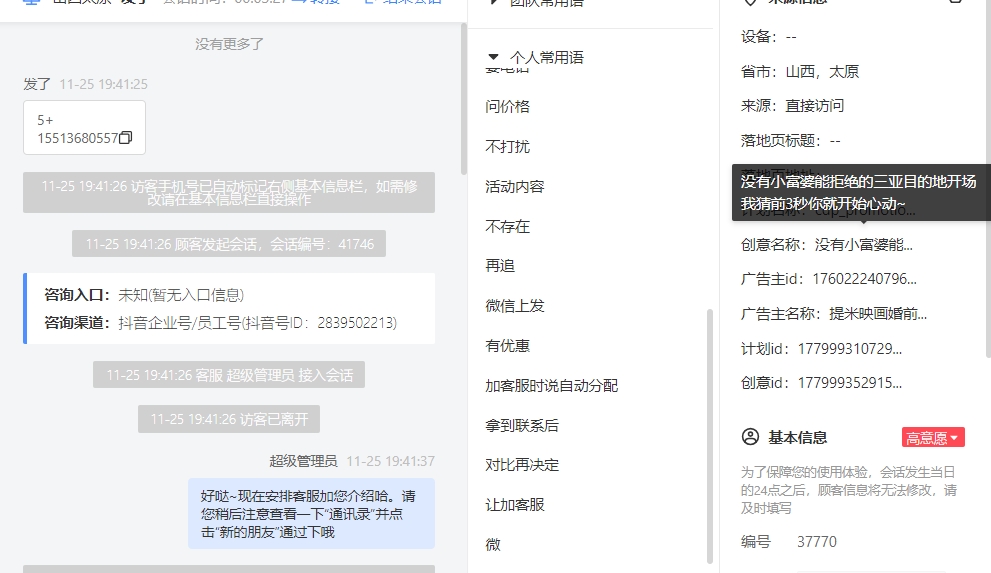Click the agent reply bubble 好哒~现在安排客服
The image size is (991, 573).
[312, 514]
